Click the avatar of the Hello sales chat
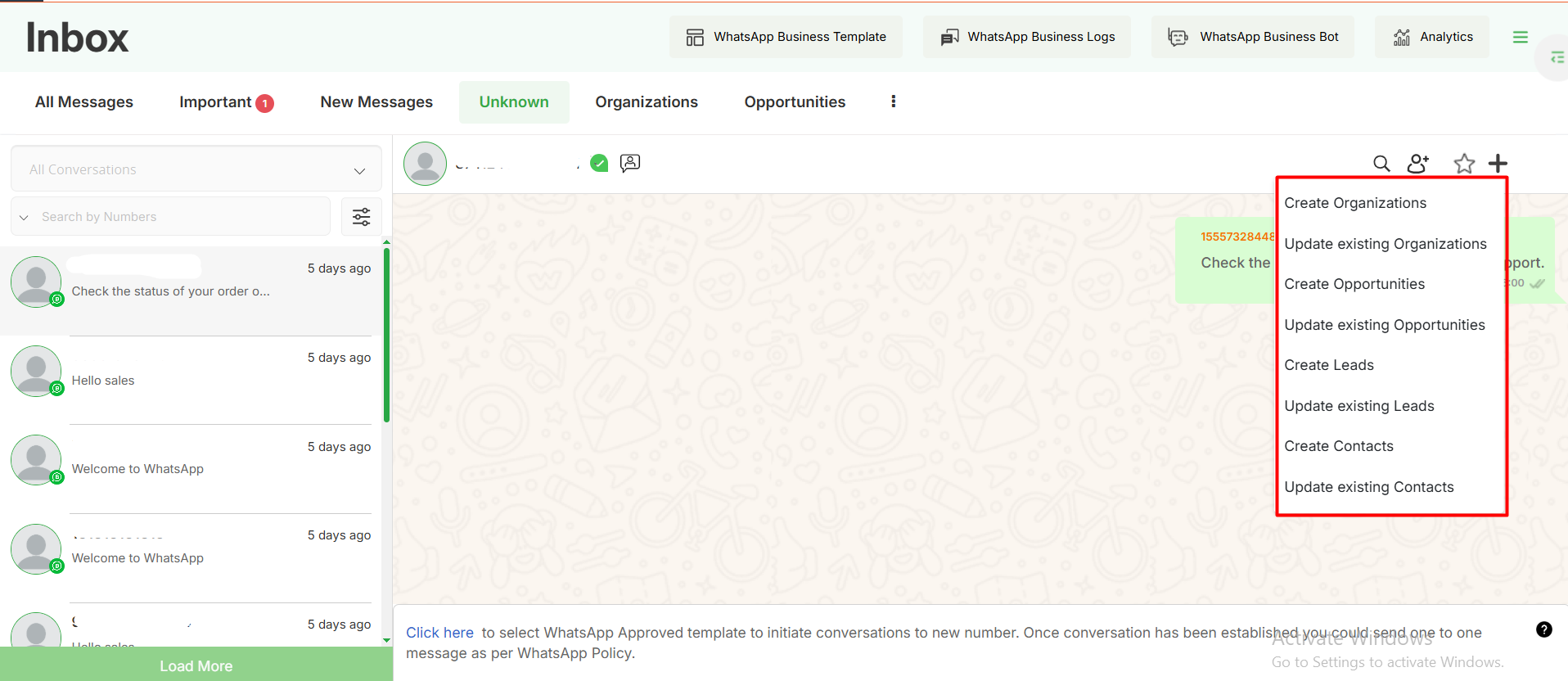The height and width of the screenshot is (681, 1568). 36,371
